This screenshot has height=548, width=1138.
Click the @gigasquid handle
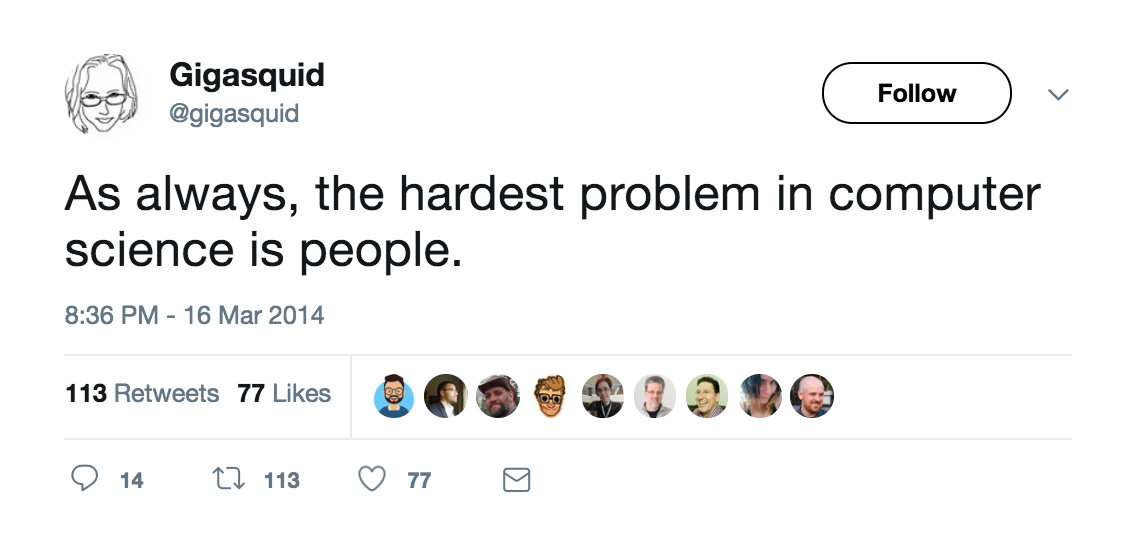point(234,113)
